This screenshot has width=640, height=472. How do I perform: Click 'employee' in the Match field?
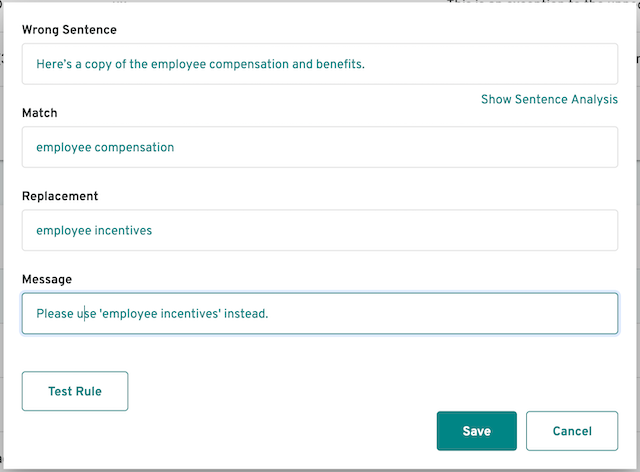(x=64, y=147)
